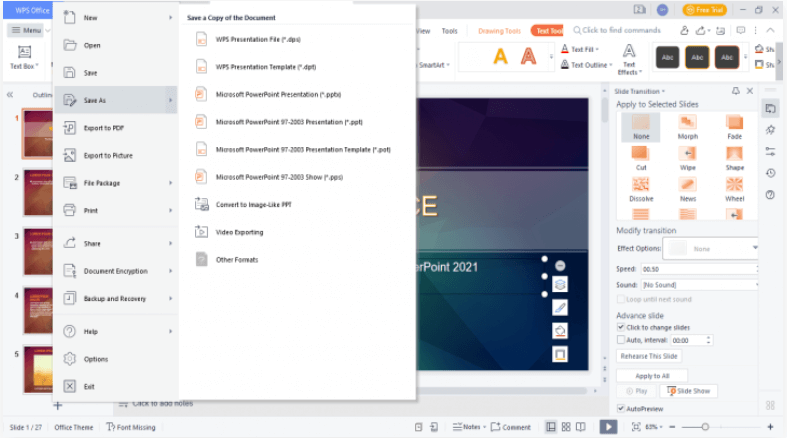The width and height of the screenshot is (787, 438).
Task: Close the Slide Transition pane
Action: [x=750, y=91]
